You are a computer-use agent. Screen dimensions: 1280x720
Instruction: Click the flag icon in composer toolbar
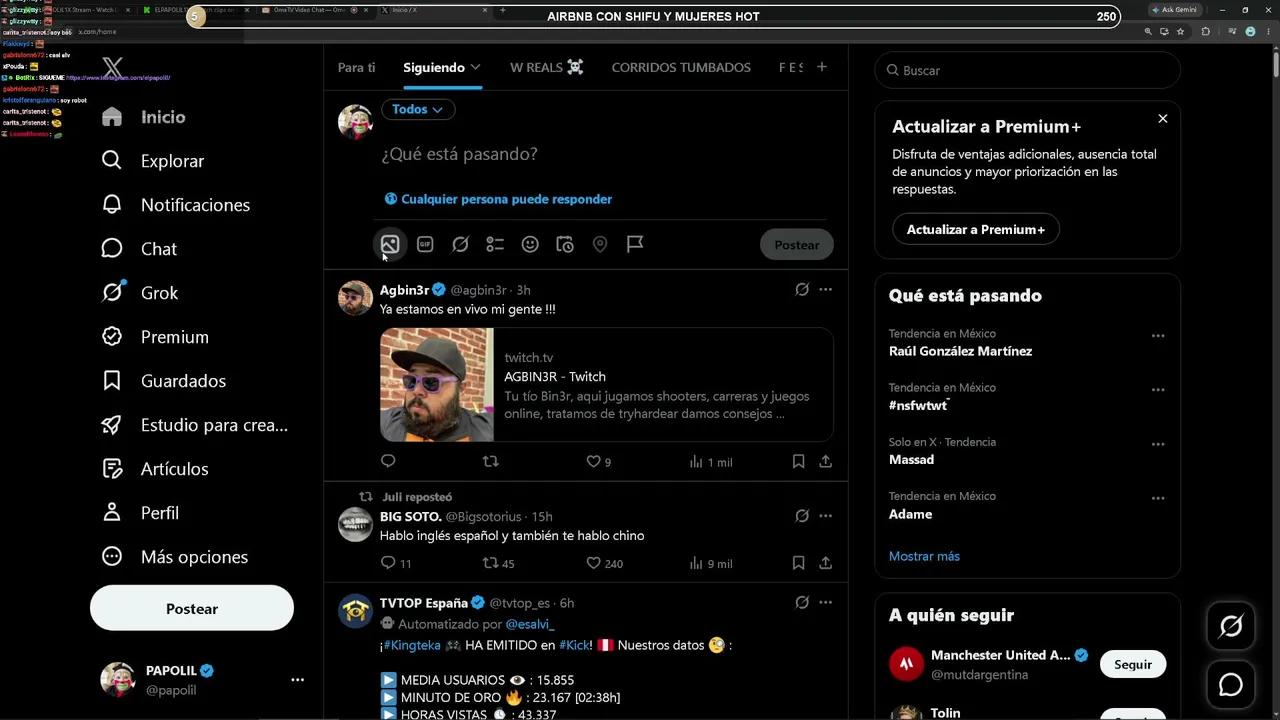point(635,244)
